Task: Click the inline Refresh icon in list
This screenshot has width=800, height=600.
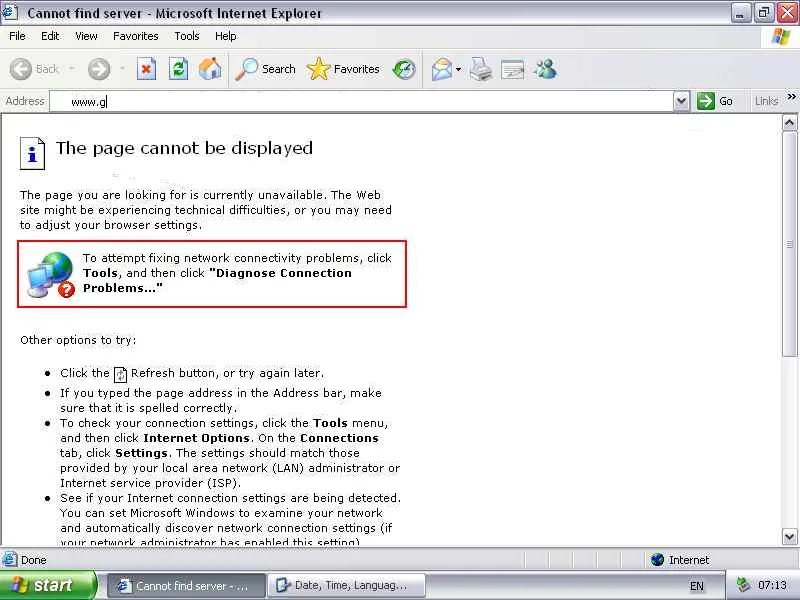Action: (x=120, y=374)
